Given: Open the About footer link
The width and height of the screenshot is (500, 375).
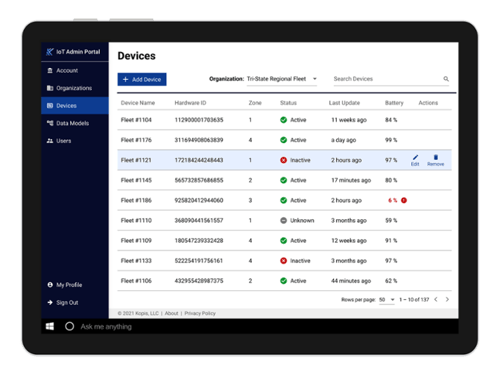Looking at the screenshot, I should [x=171, y=313].
